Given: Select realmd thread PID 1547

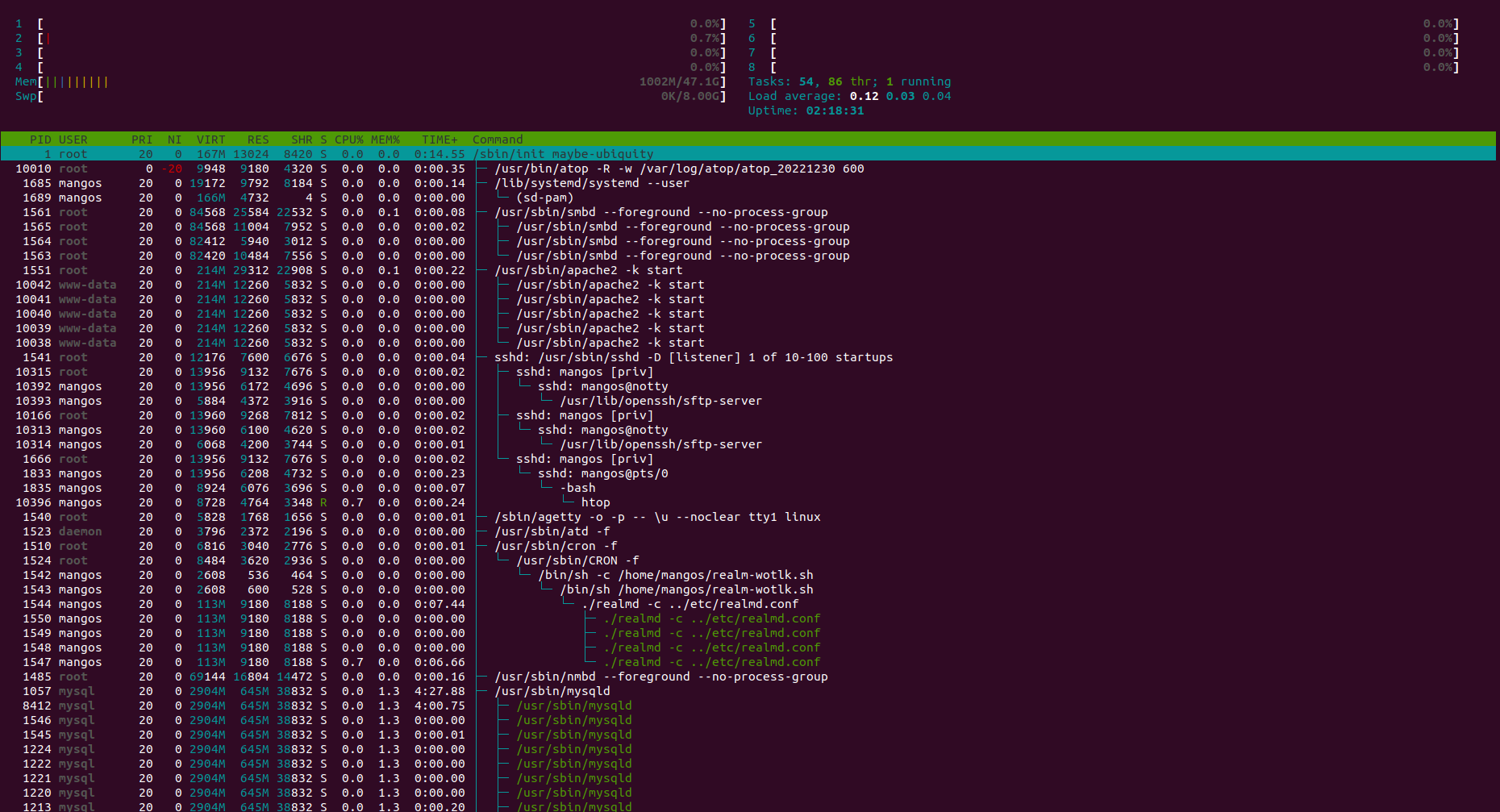Looking at the screenshot, I should (x=748, y=662).
